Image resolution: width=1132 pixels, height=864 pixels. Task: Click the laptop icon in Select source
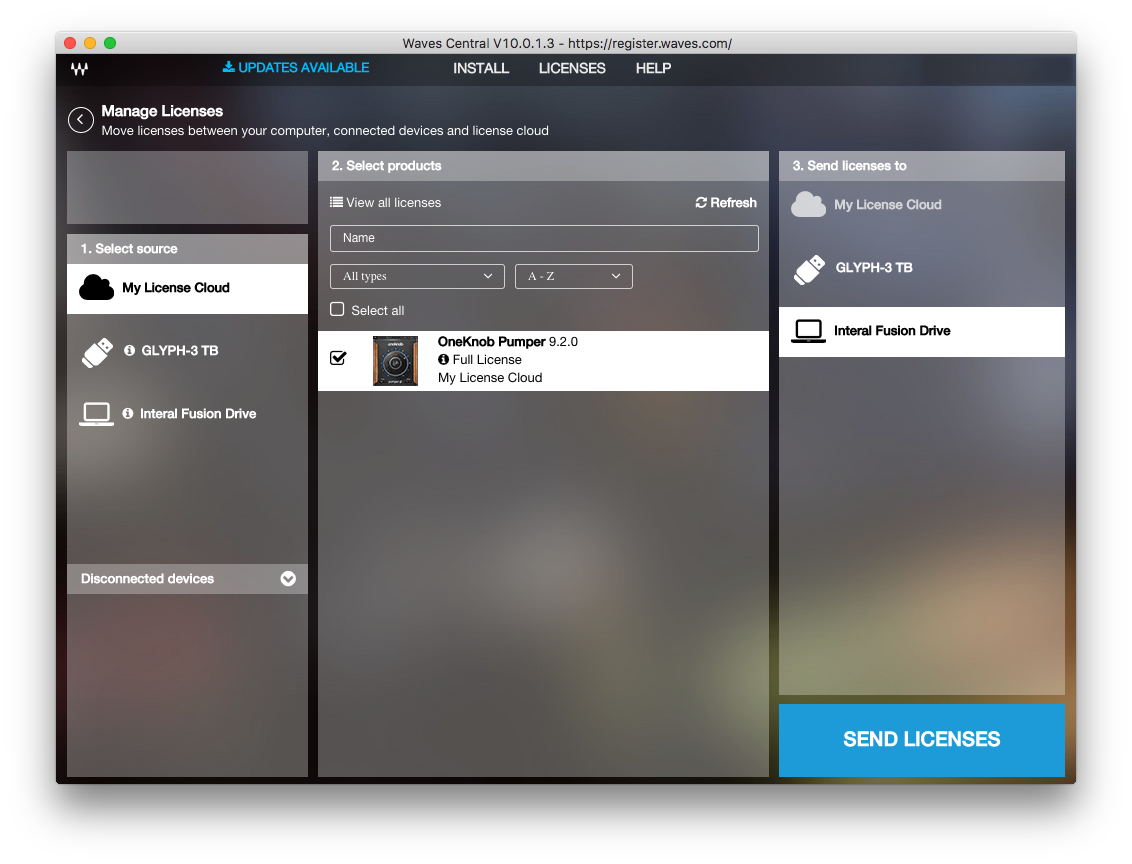[96, 414]
